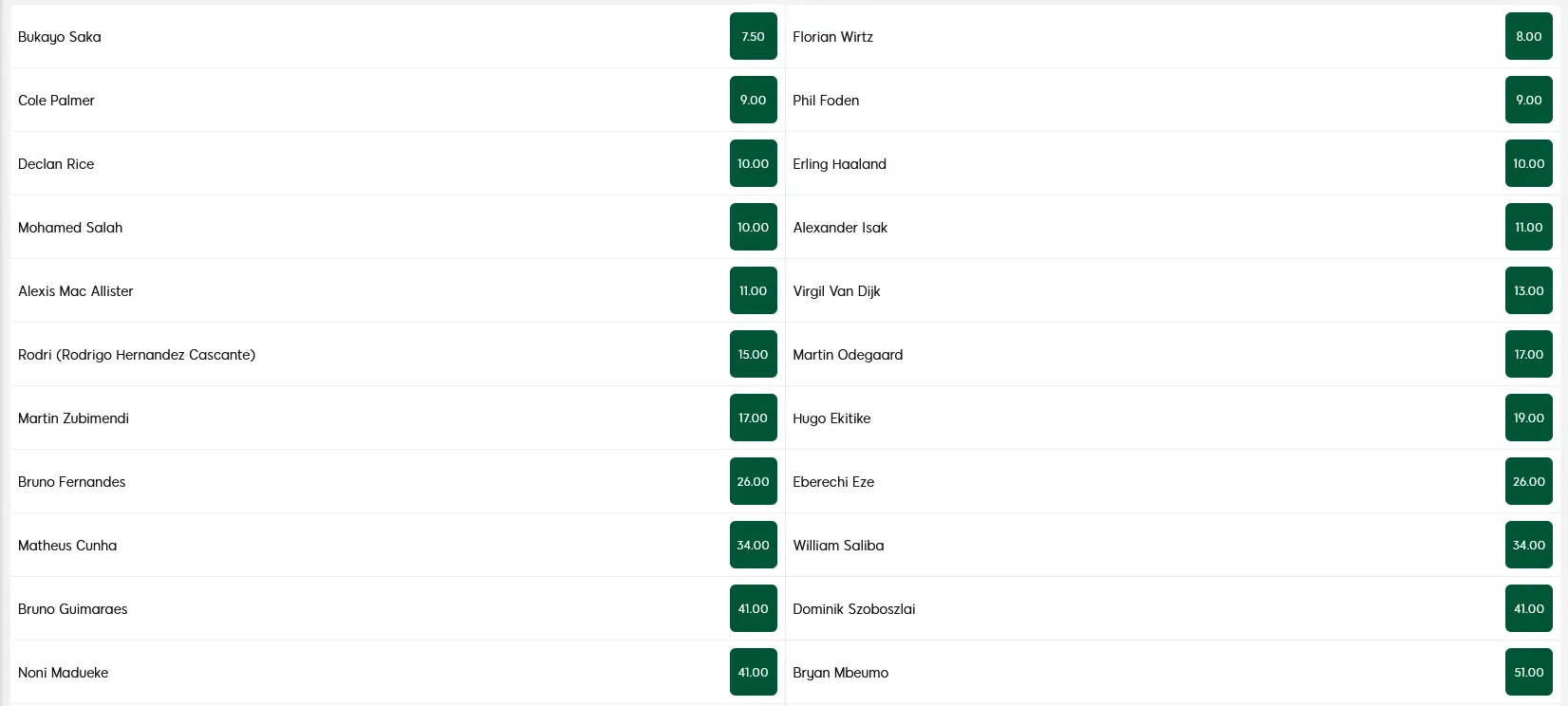Bet on Mohamed Salah at 10.00

click(x=753, y=227)
